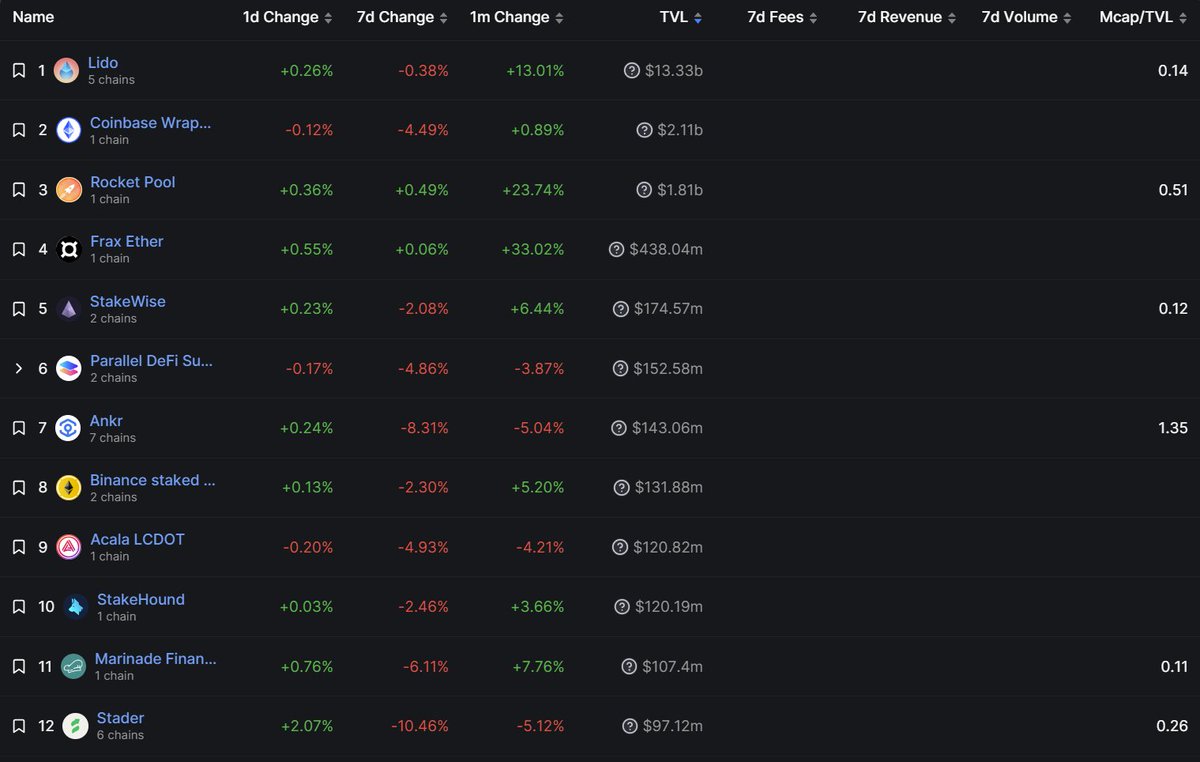Click the Frax Ether logo icon
The width and height of the screenshot is (1200, 762).
pyautogui.click(x=68, y=249)
